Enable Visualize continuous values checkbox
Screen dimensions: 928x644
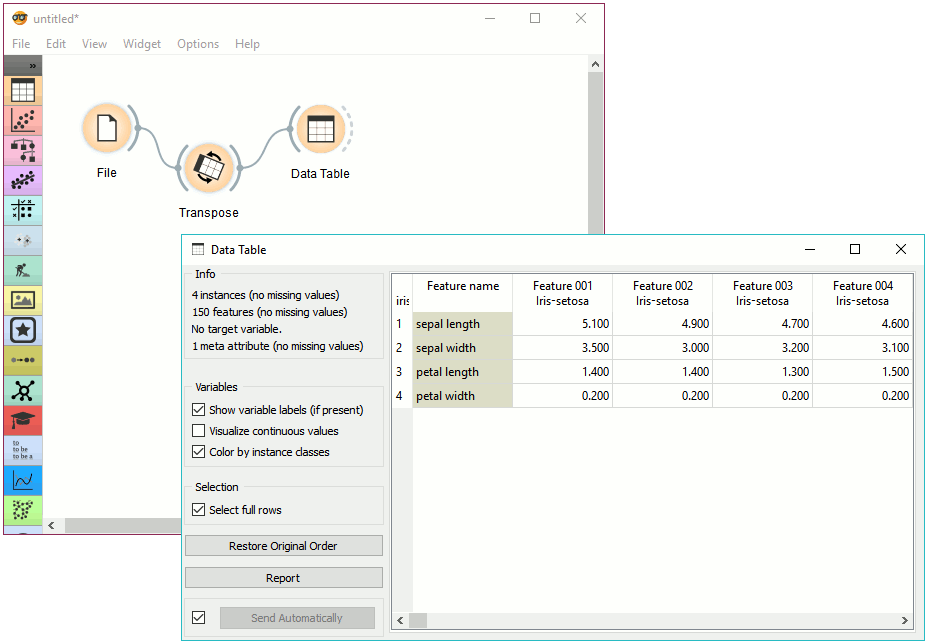[198, 431]
